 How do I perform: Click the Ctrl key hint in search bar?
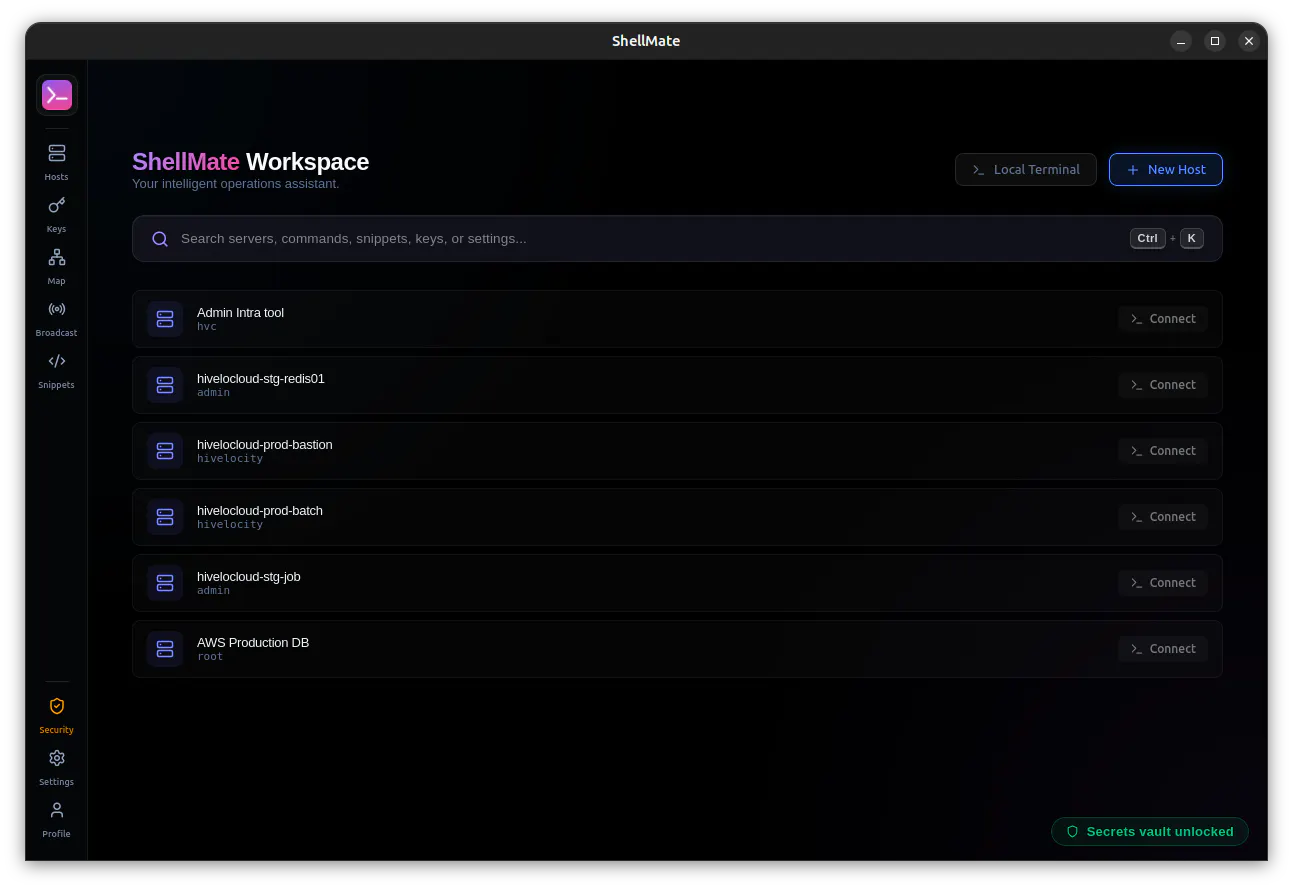pyautogui.click(x=1148, y=239)
